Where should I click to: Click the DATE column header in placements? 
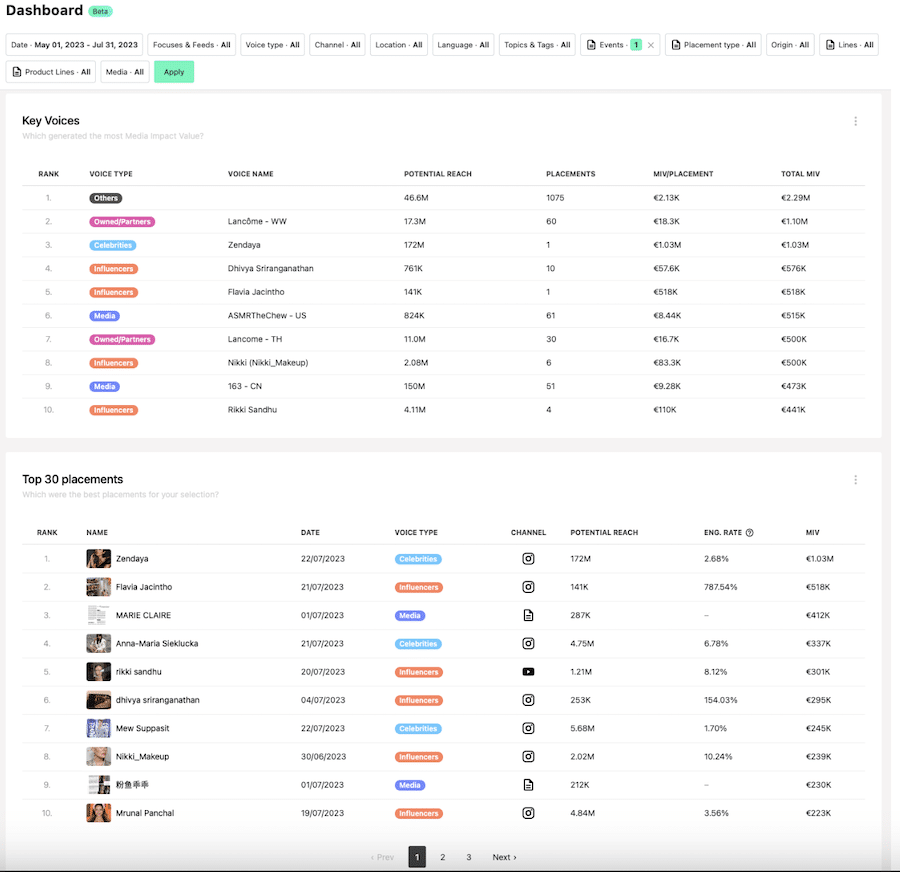pyautogui.click(x=310, y=533)
